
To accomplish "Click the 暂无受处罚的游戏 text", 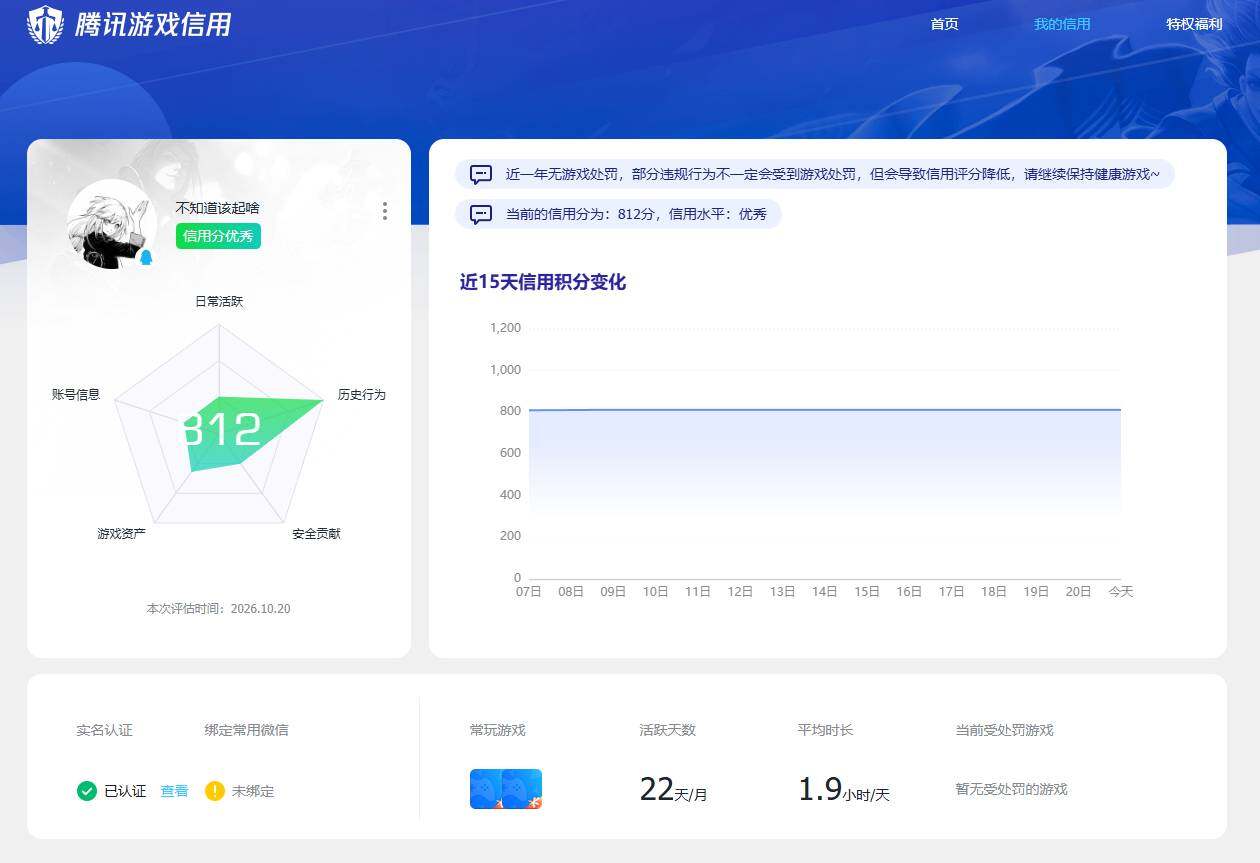I will [1011, 790].
